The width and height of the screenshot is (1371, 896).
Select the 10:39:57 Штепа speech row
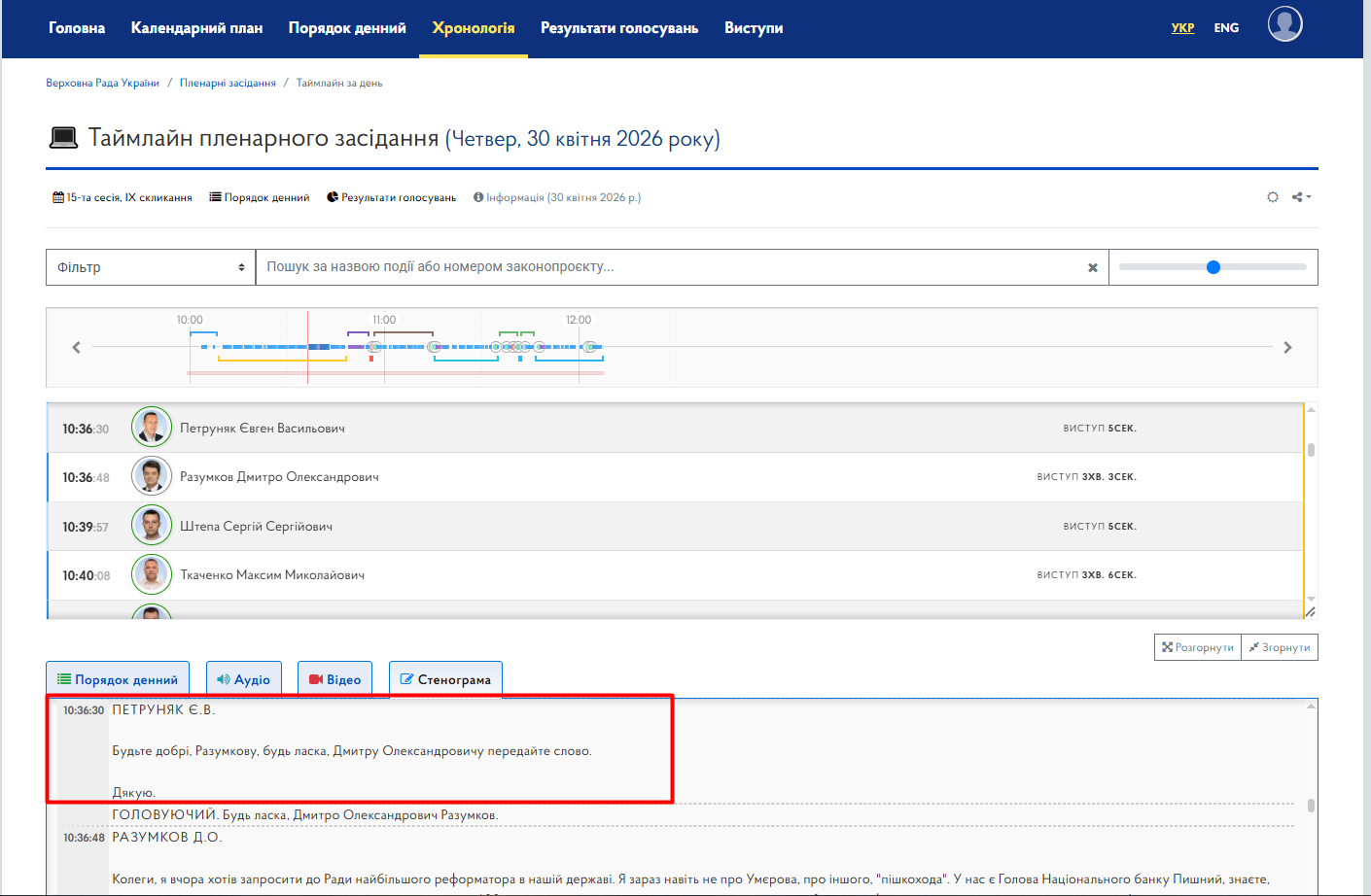(675, 526)
